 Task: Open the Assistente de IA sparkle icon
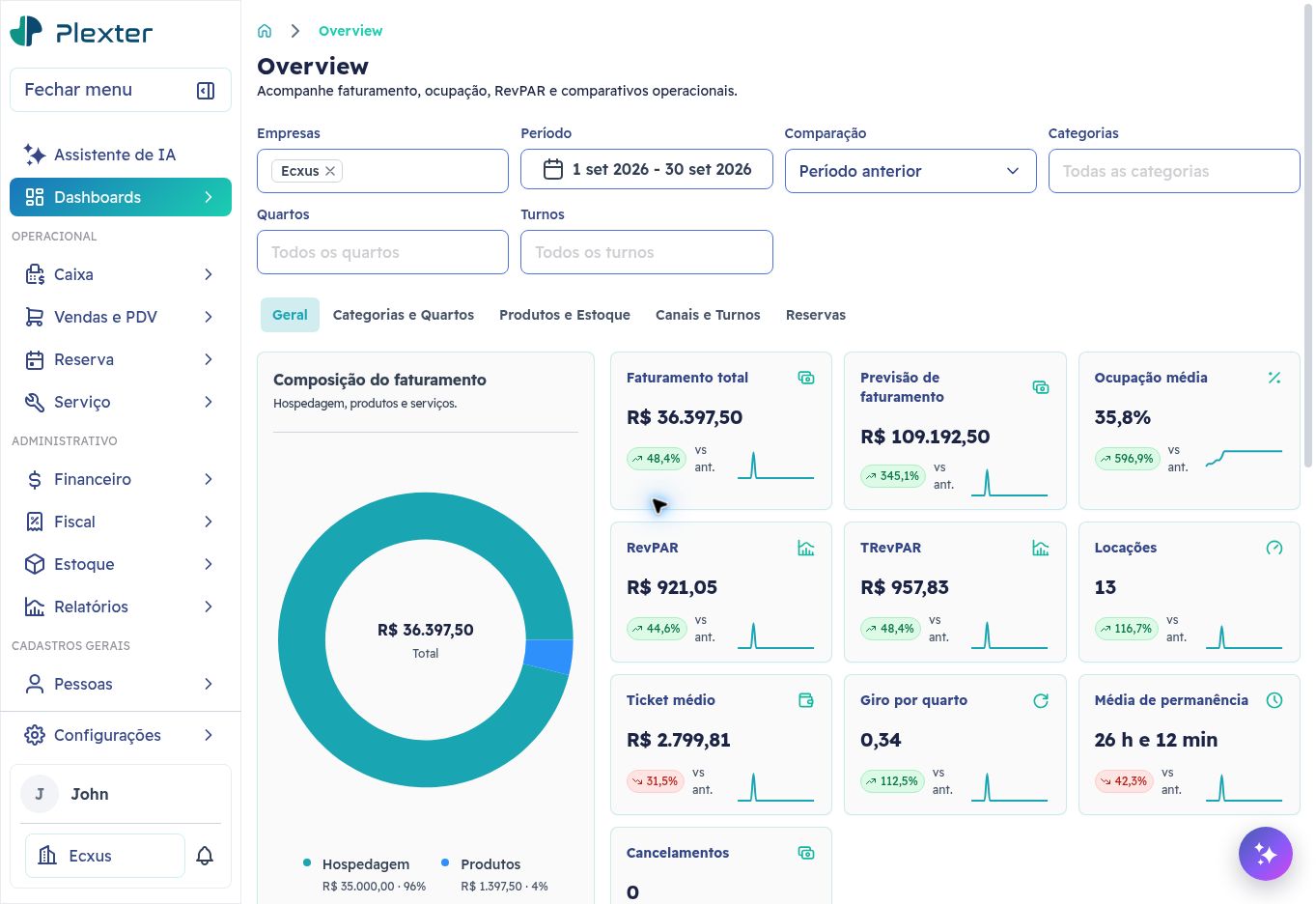coord(35,155)
